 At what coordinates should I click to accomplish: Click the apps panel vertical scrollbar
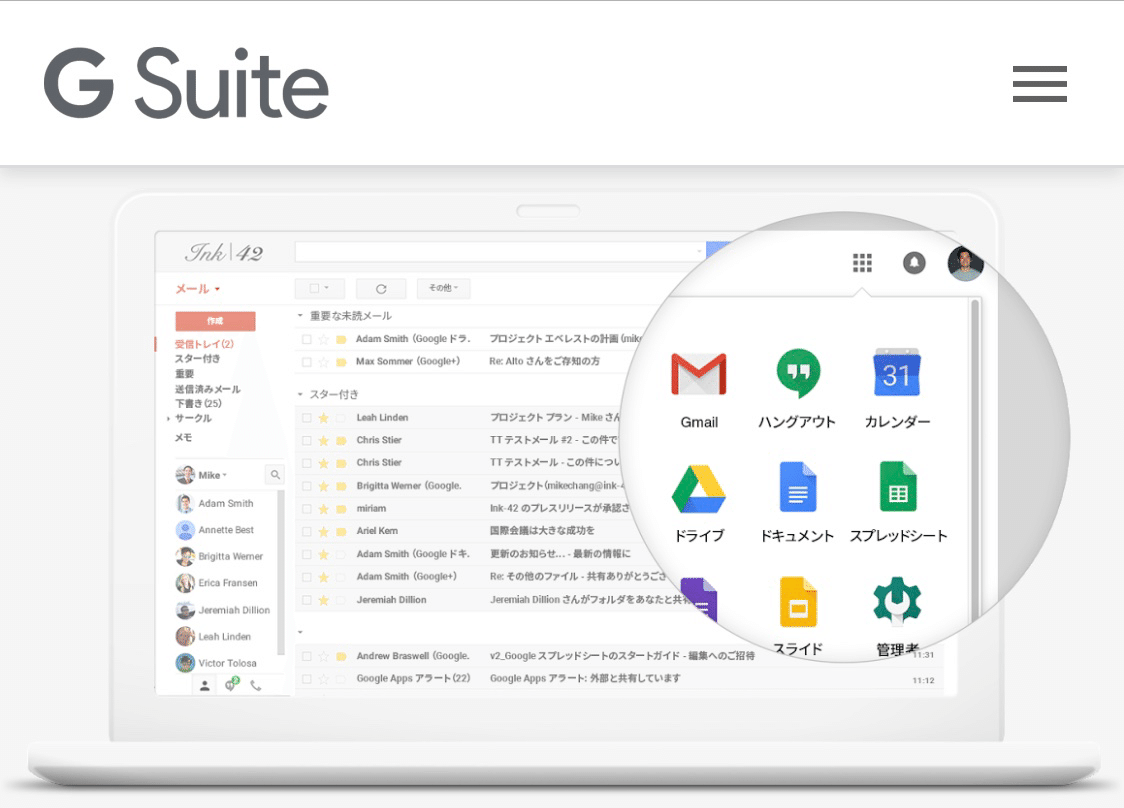point(974,459)
